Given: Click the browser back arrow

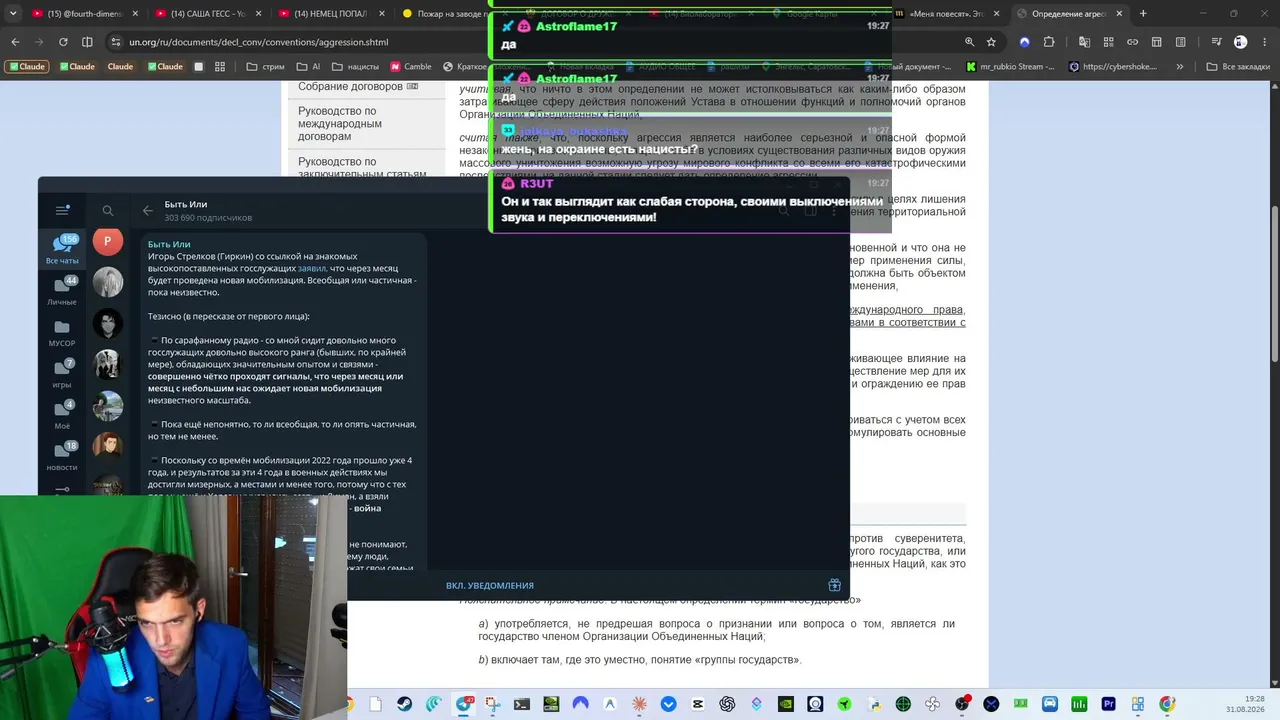Looking at the screenshot, I should tap(16, 42).
